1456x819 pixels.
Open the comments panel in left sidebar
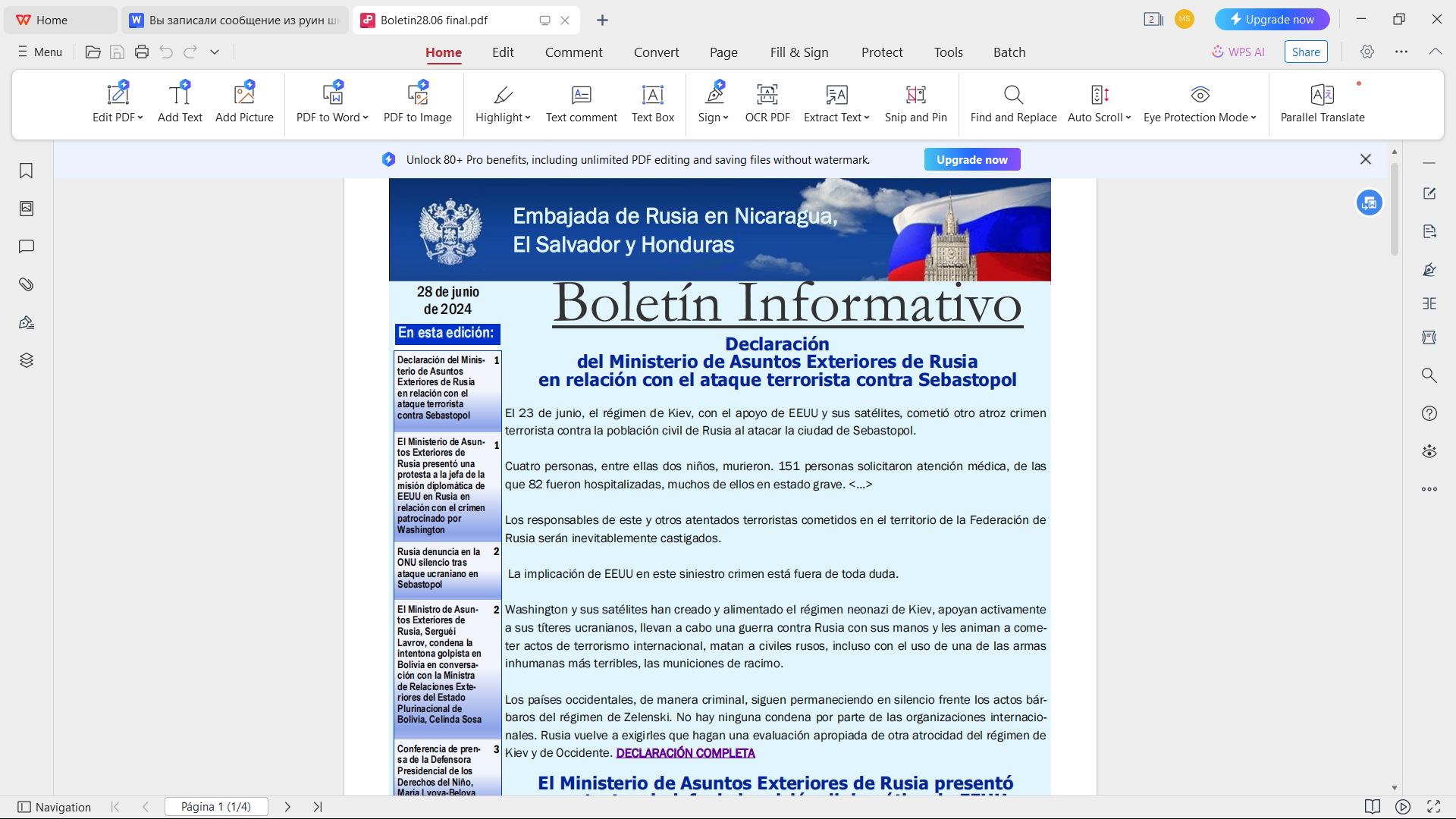(x=27, y=246)
